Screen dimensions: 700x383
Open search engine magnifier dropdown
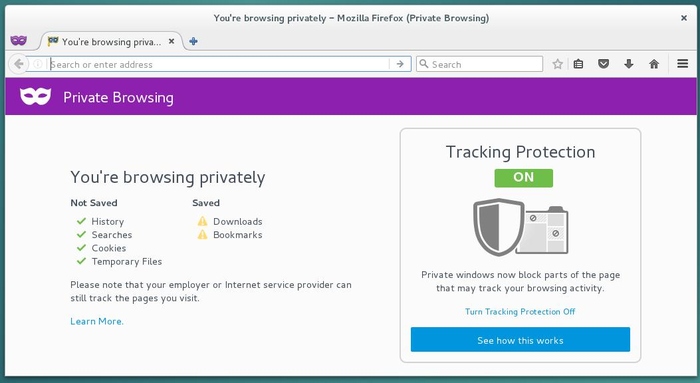[x=424, y=64]
